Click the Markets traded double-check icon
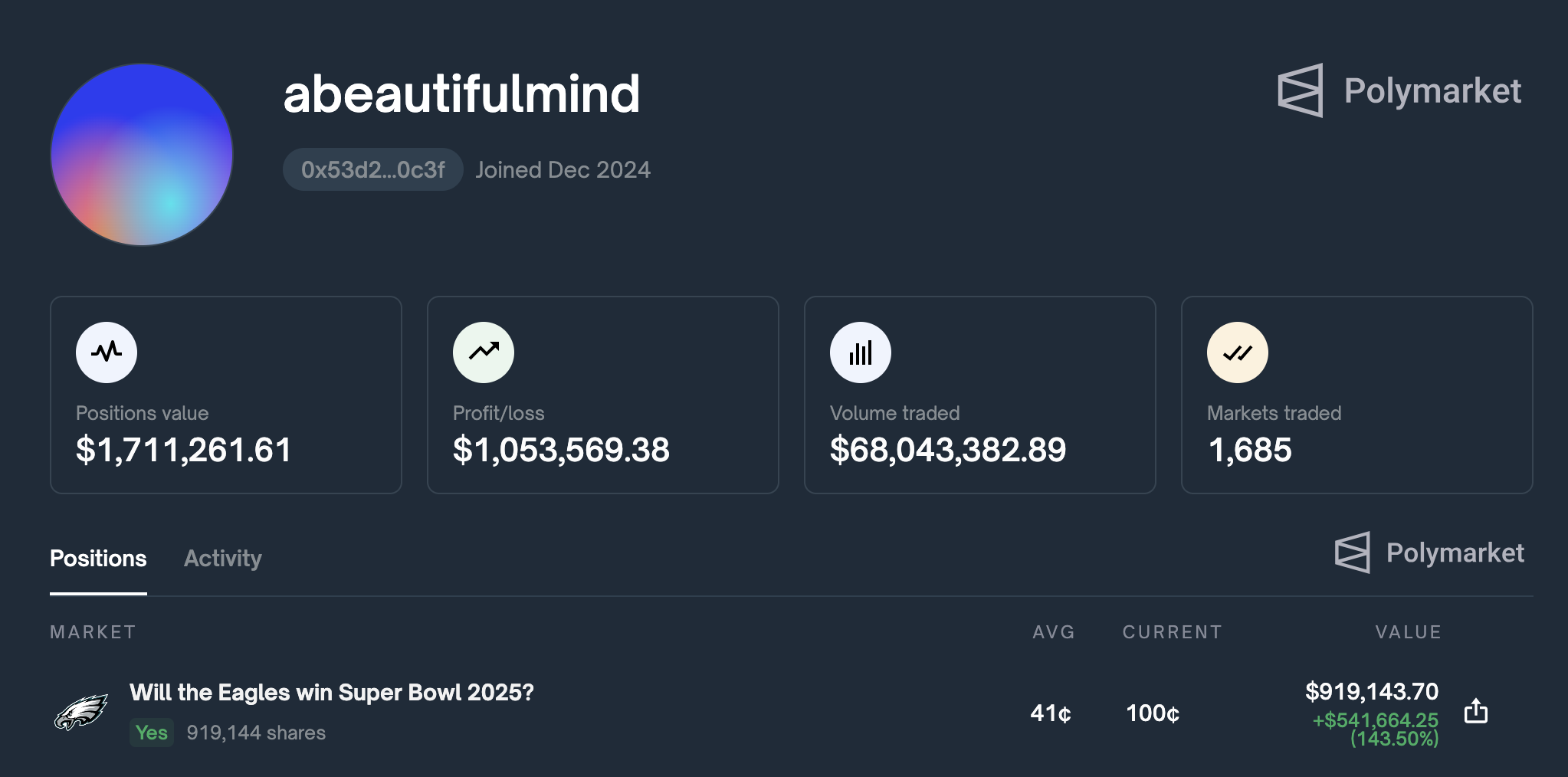1568x777 pixels. [1238, 352]
